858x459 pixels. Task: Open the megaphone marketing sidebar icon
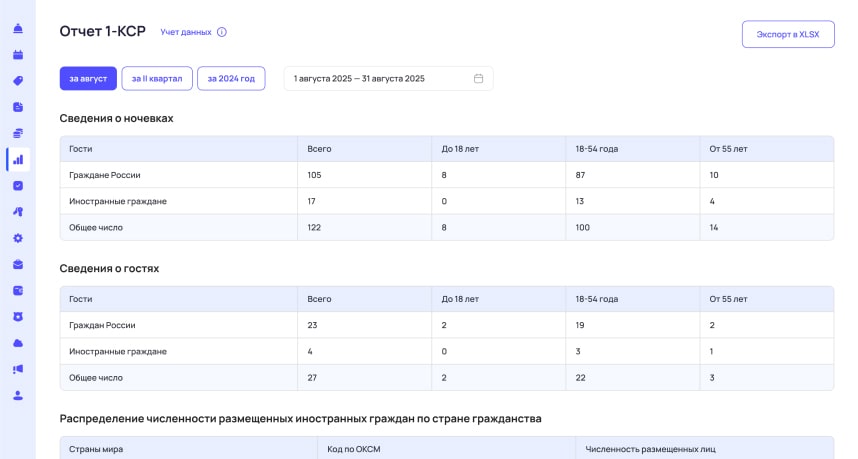[18, 369]
